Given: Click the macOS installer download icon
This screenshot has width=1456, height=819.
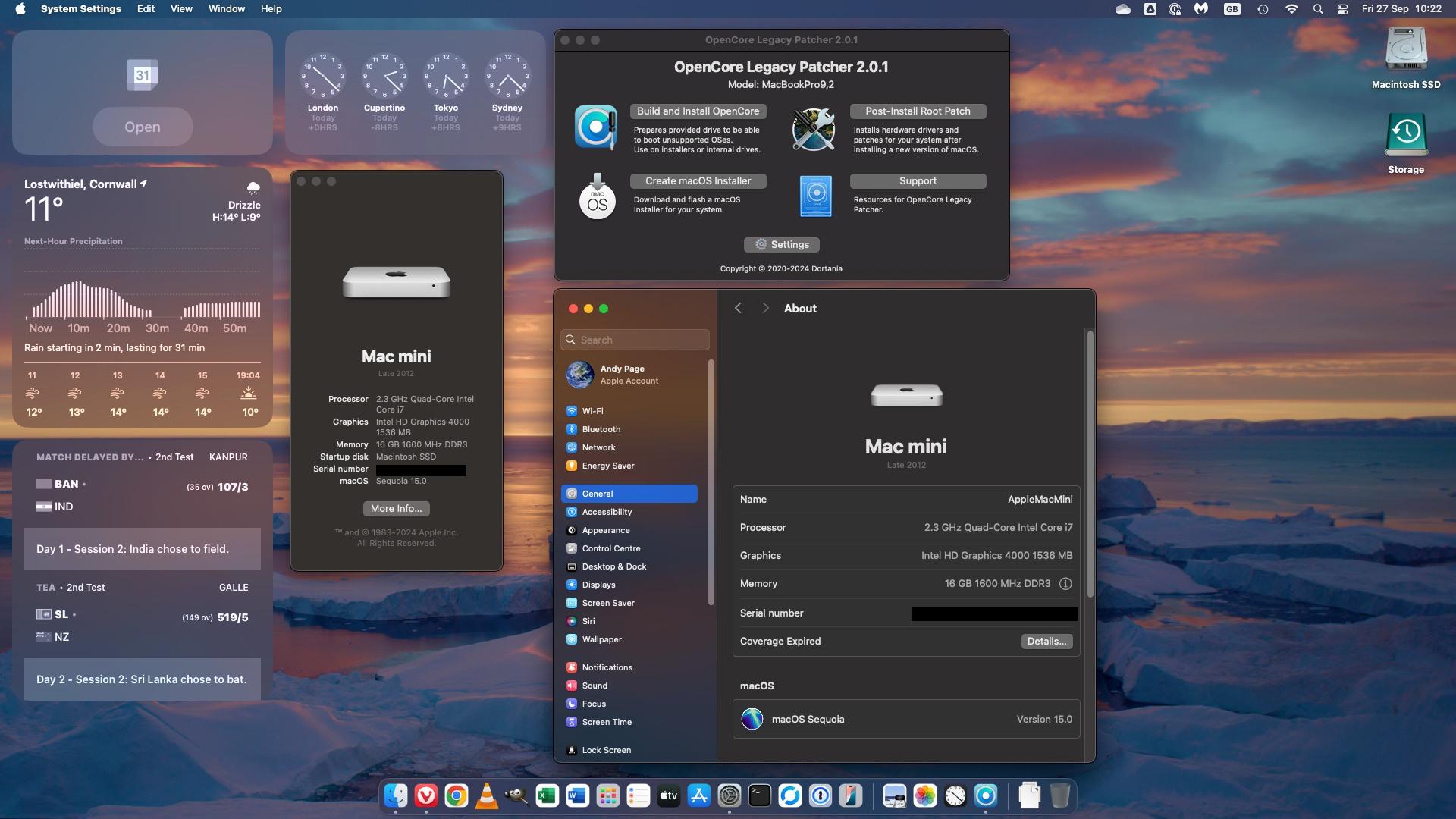Looking at the screenshot, I should click(x=598, y=196).
